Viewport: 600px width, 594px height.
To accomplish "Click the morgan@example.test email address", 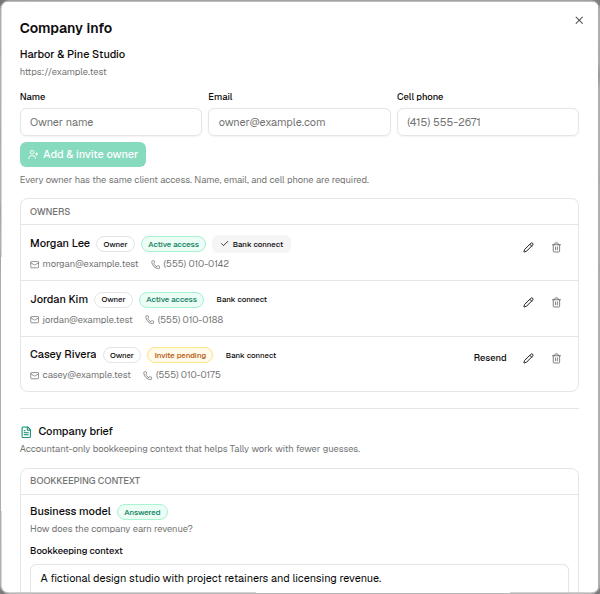I will pos(90,264).
